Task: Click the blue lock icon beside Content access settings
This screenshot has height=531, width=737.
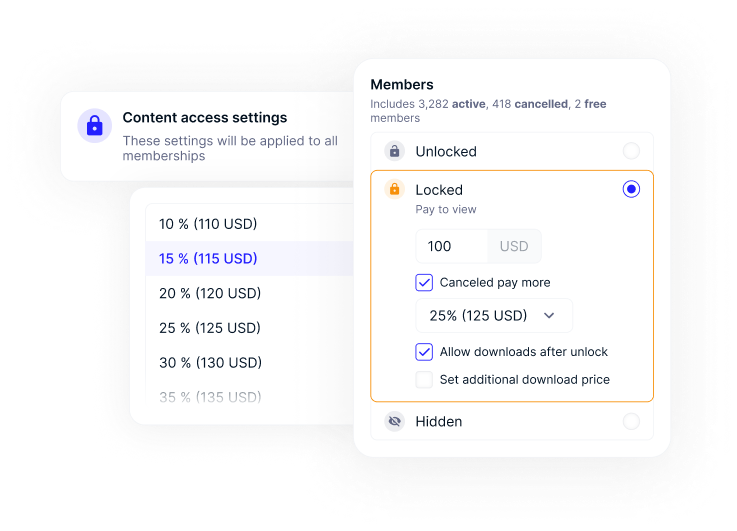Action: [94, 126]
